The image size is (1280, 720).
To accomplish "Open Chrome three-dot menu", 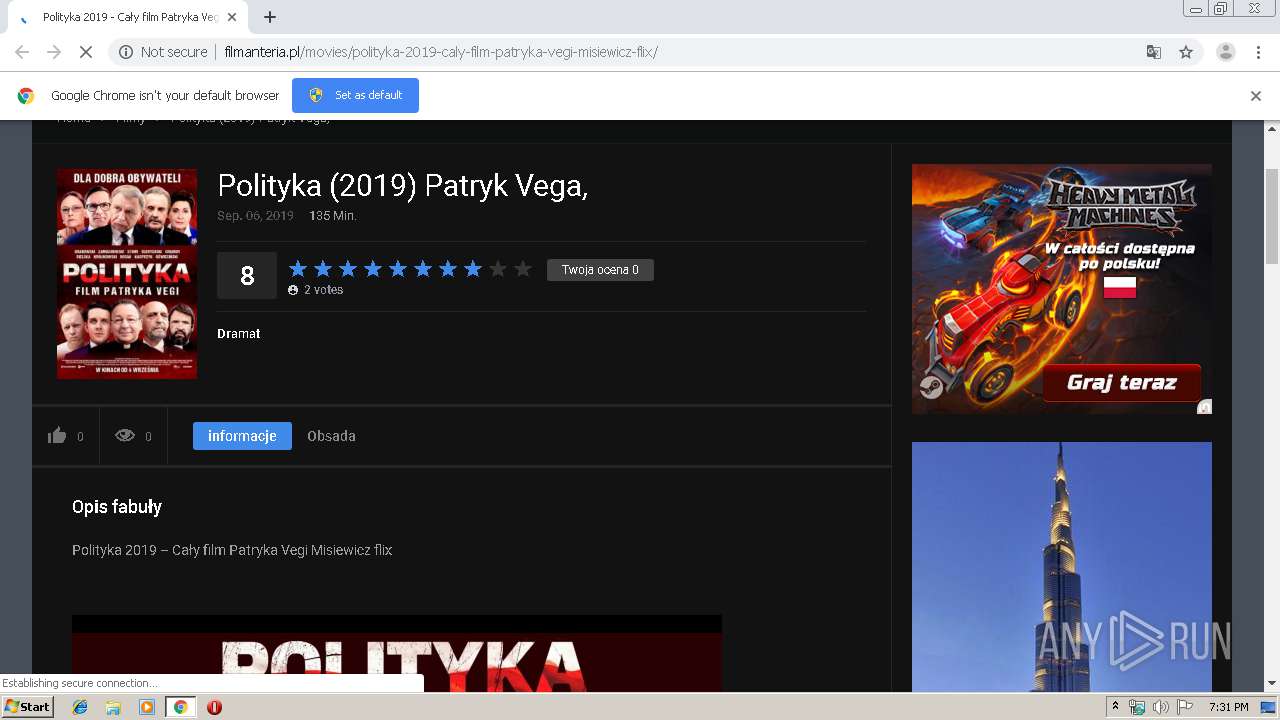I will [x=1258, y=52].
